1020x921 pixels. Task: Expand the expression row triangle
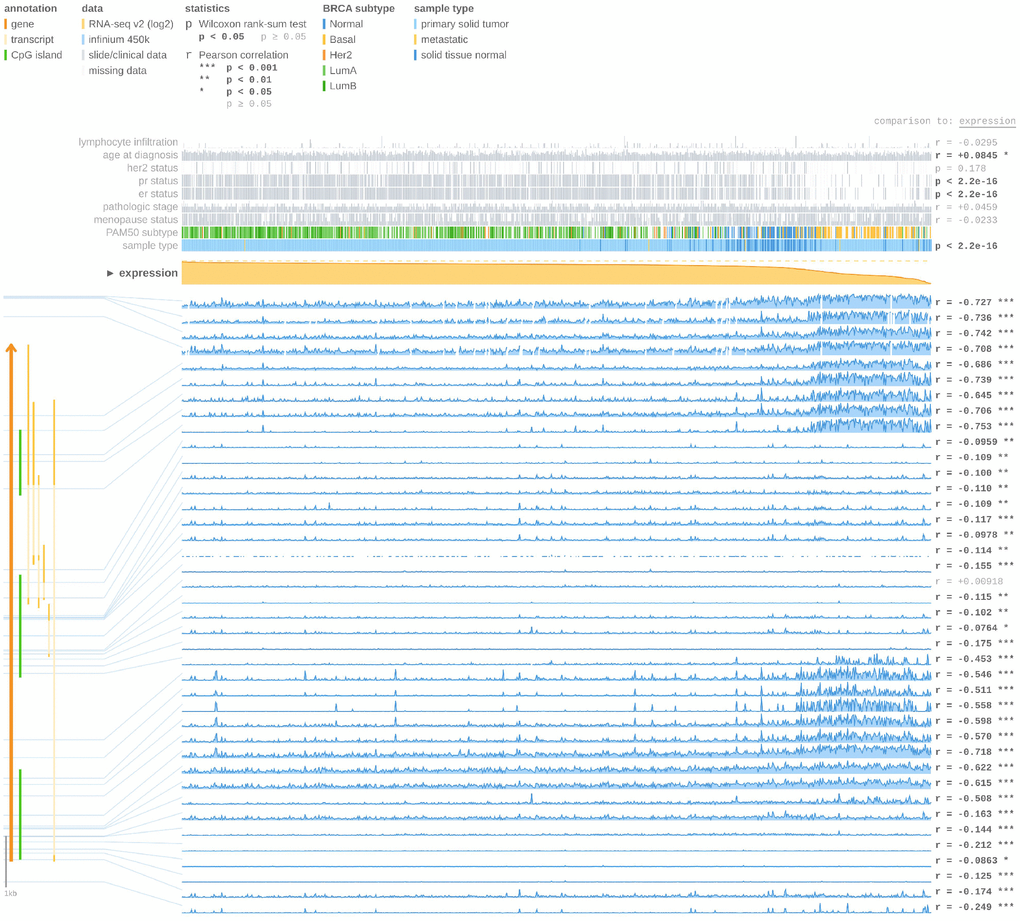[111, 273]
